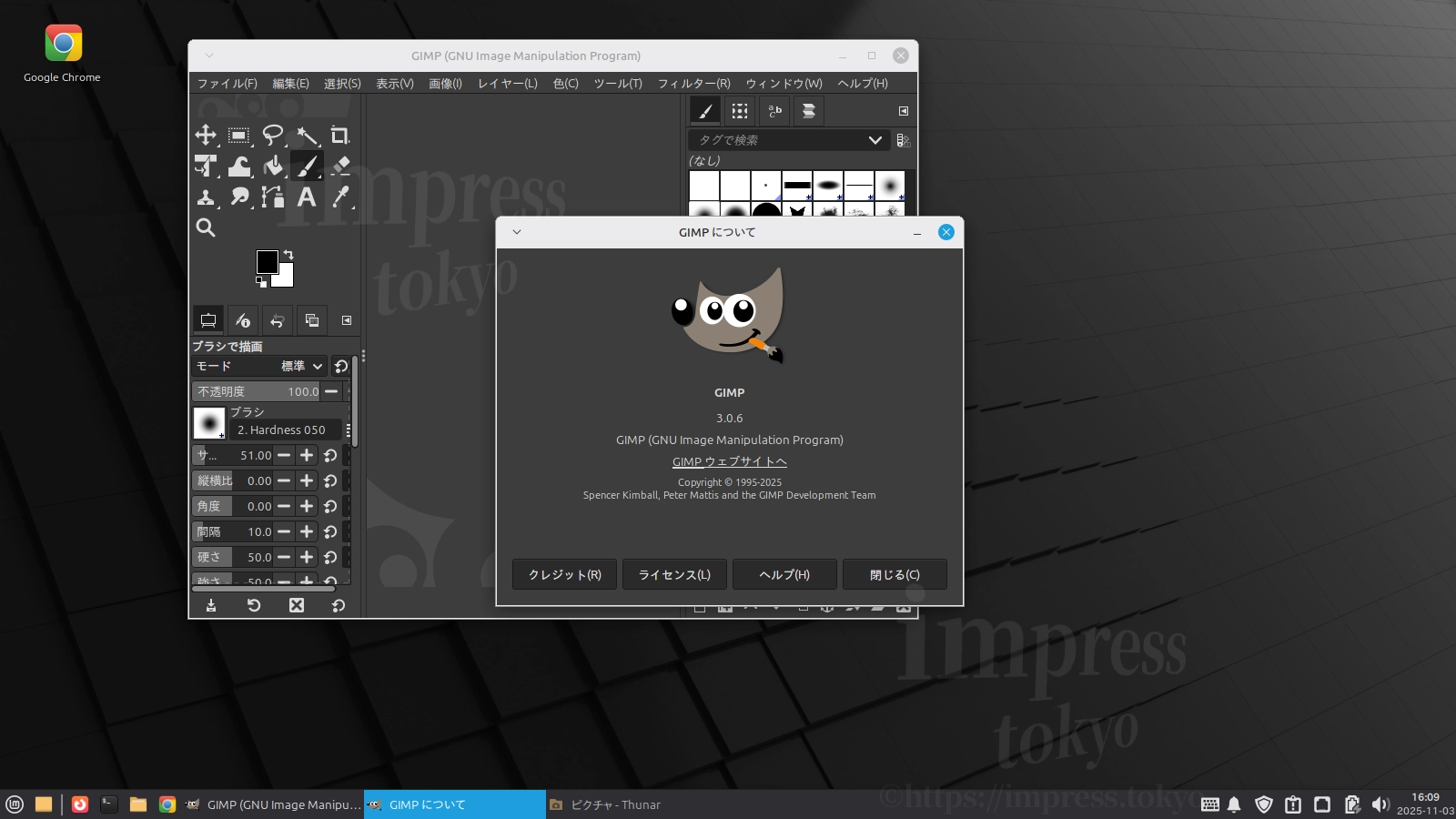Image resolution: width=1456 pixels, height=819 pixels.
Task: Open the About dialog window menu chevron
Action: point(517,232)
